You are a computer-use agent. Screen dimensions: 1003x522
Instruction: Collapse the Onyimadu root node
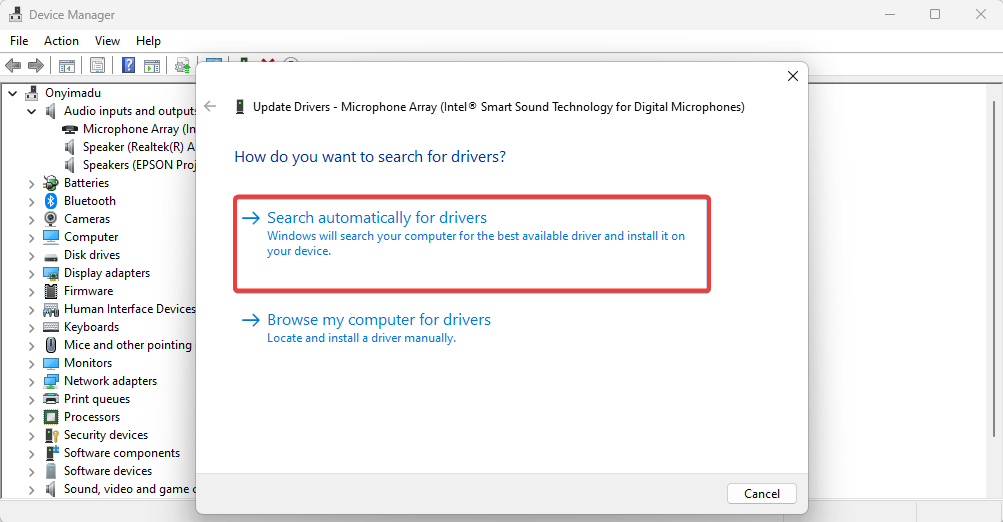click(12, 93)
